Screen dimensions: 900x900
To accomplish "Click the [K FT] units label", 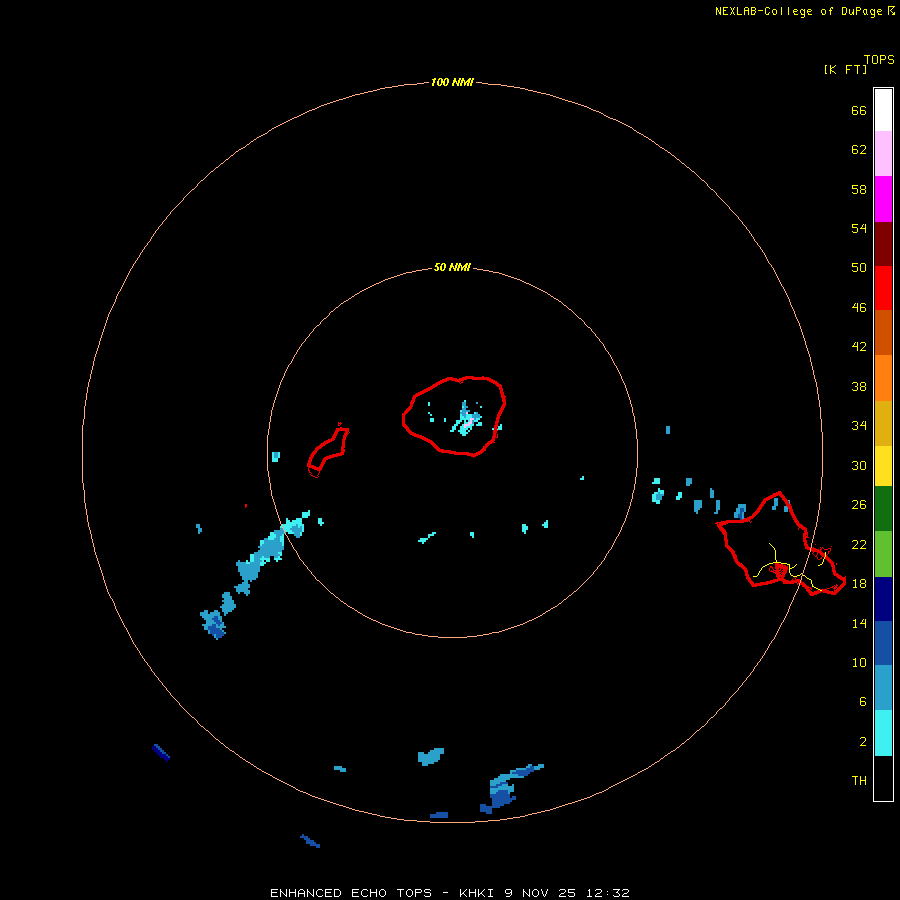I will click(845, 69).
